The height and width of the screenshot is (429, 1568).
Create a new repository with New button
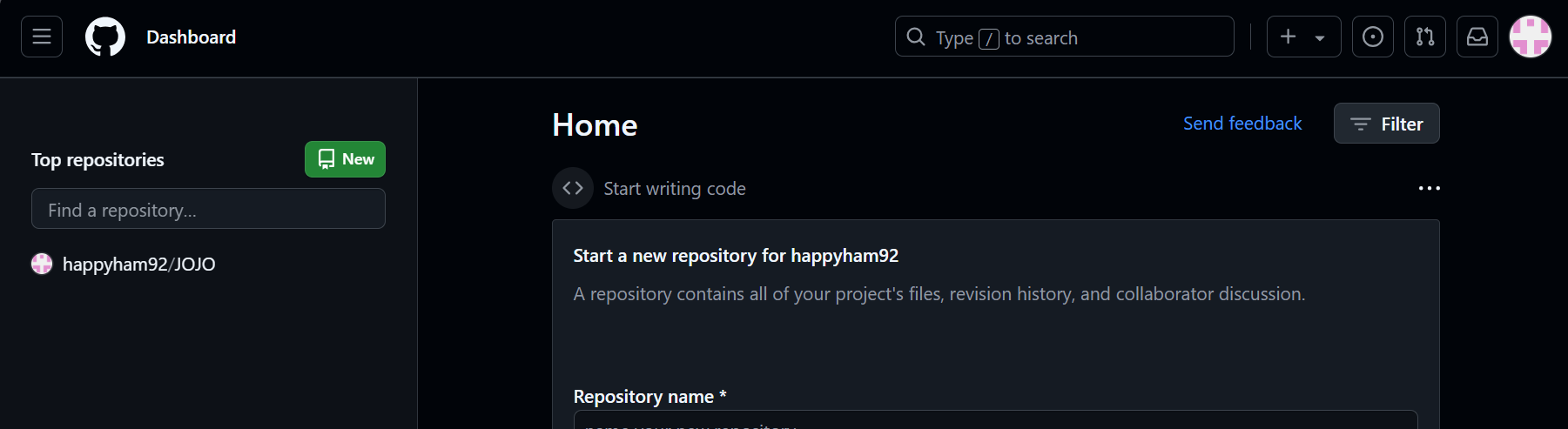coord(345,159)
